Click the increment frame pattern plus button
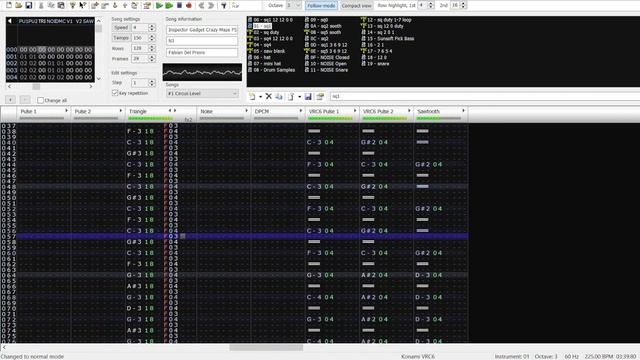Screen dimensions: 640x360 click(x=10, y=100)
